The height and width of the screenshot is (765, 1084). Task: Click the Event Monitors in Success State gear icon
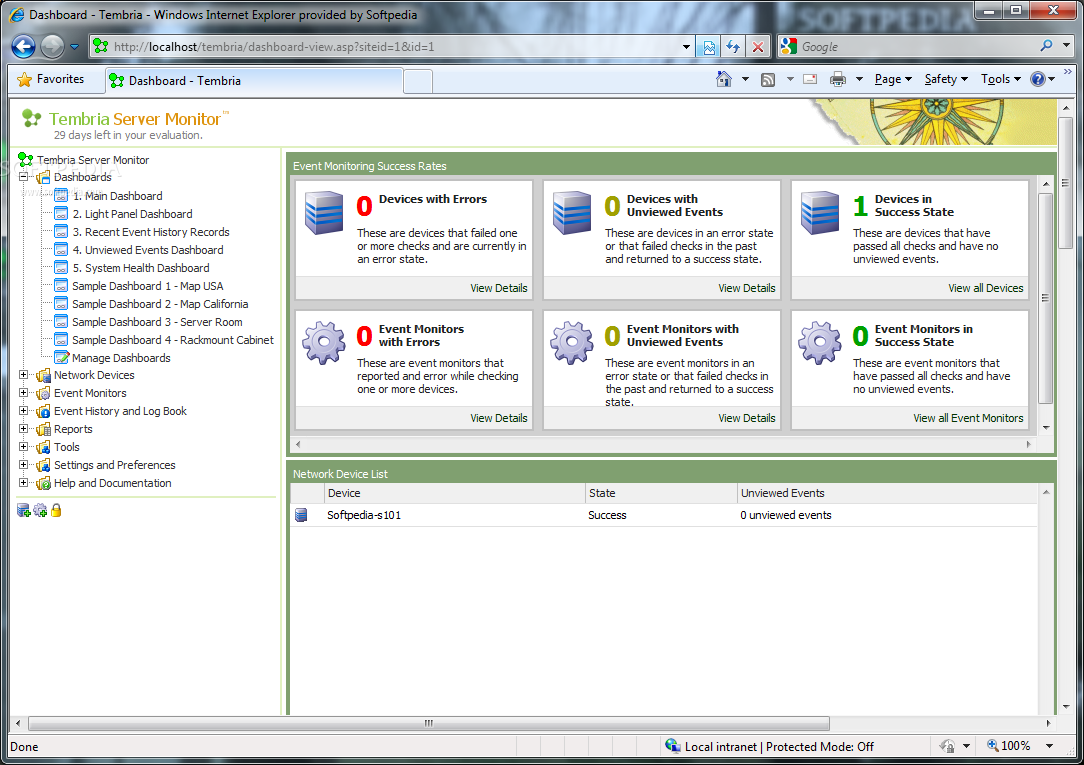click(820, 342)
